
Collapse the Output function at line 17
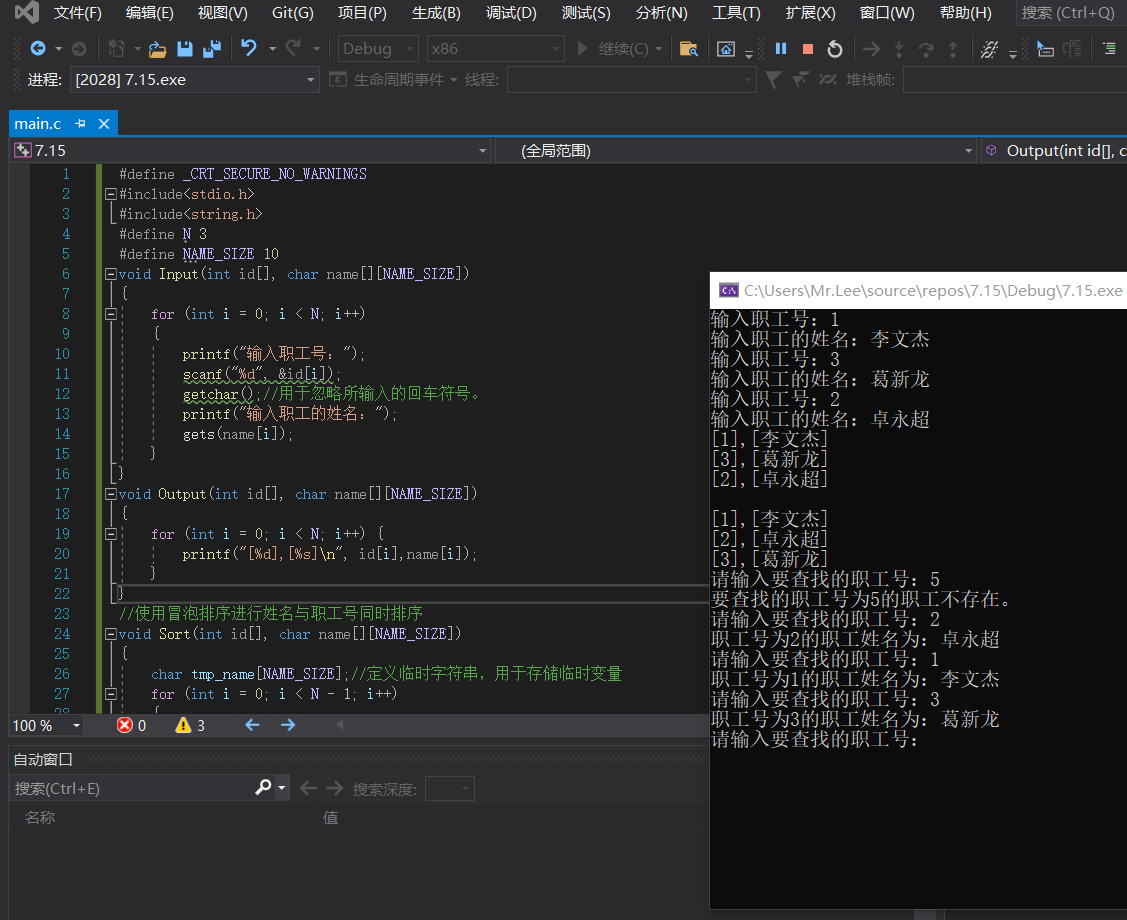111,494
